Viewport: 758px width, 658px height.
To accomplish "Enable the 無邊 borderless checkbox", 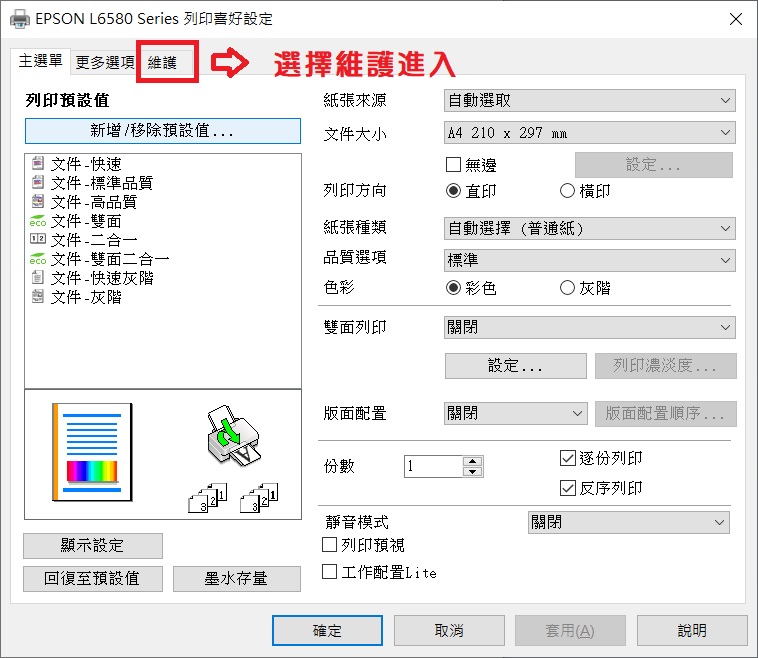I will point(453,164).
